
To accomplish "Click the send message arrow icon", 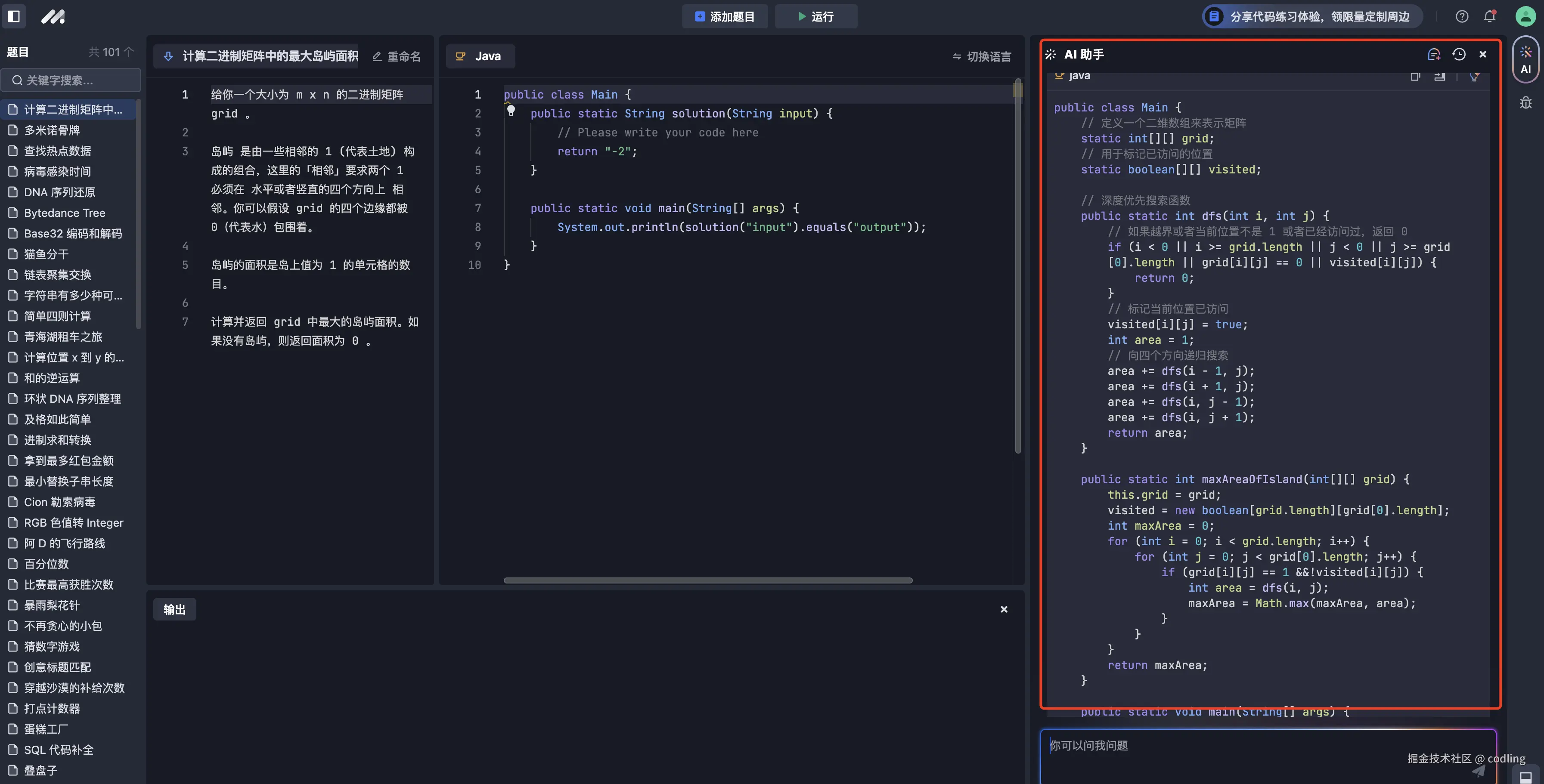I will tap(1479, 772).
